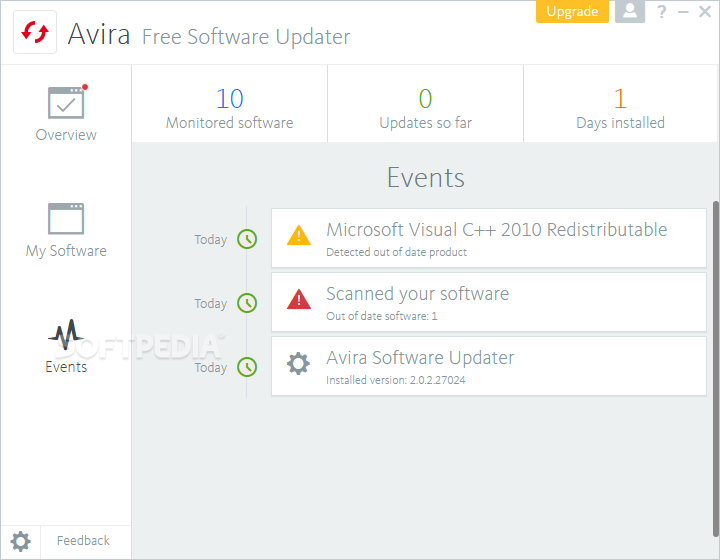Click the Events list vertical scrollbar
This screenshot has height=560, width=720.
tap(715, 368)
